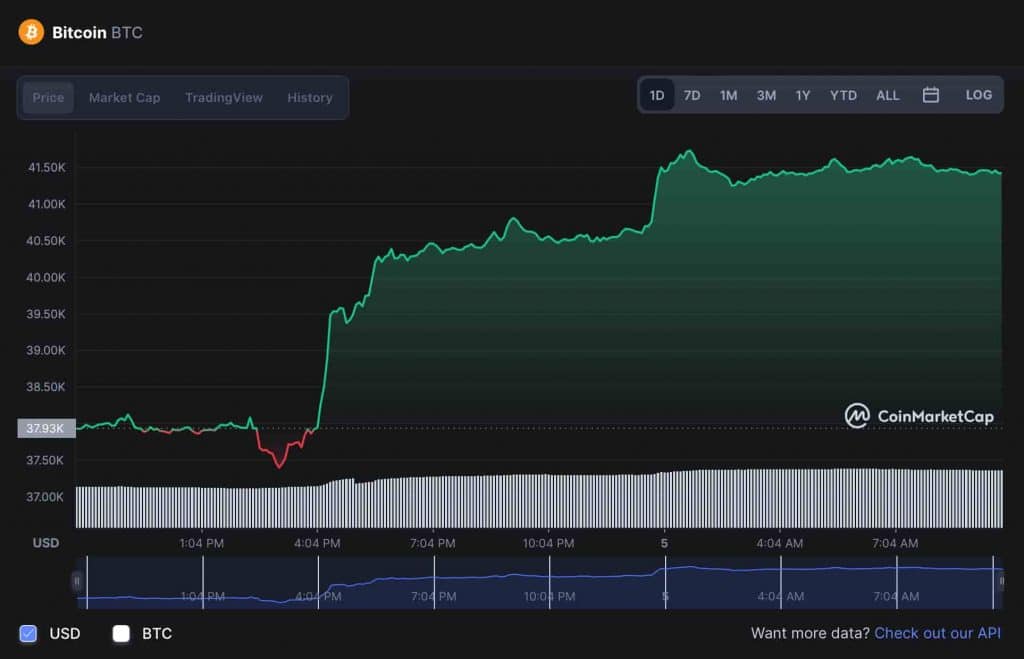This screenshot has width=1024, height=659.
Task: Open the History tab
Action: [x=309, y=98]
